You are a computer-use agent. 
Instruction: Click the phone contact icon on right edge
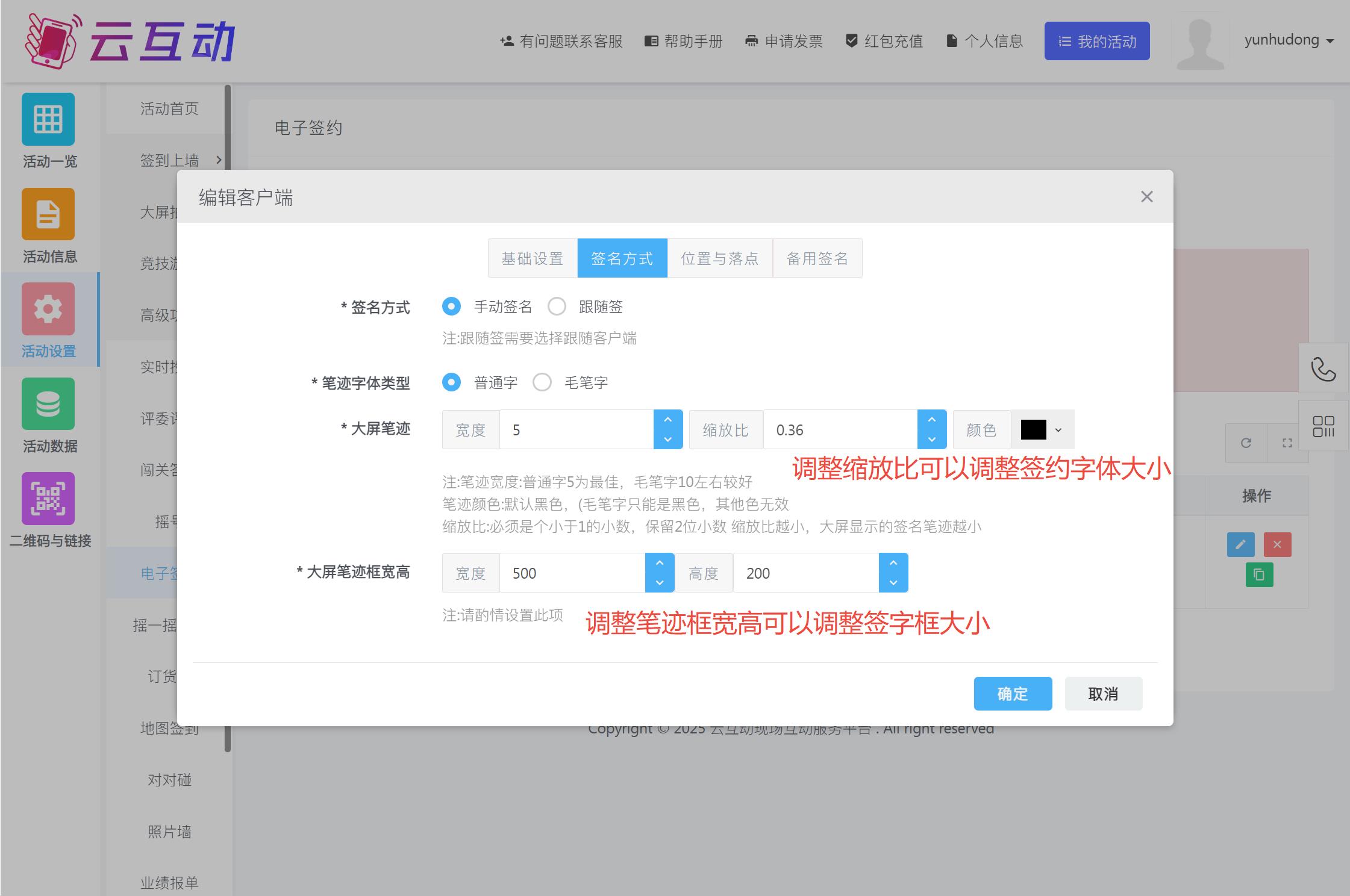point(1323,369)
